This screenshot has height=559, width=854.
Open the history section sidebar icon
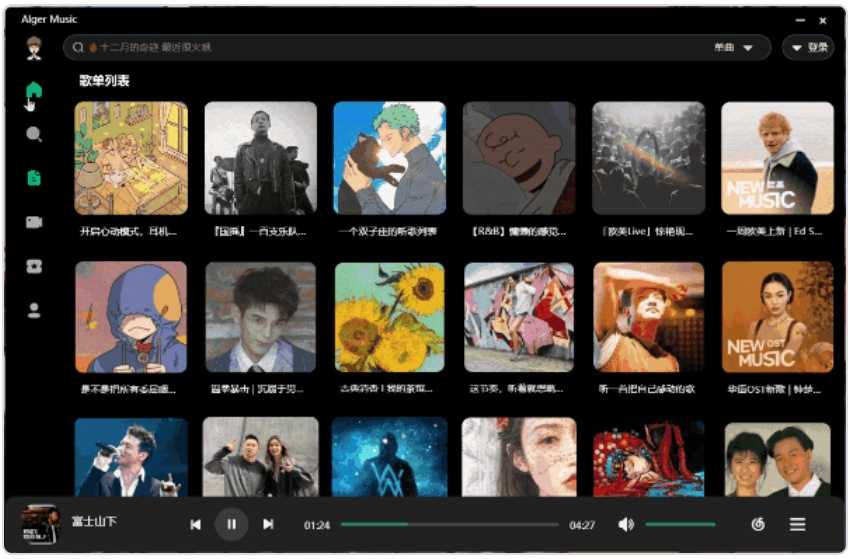pos(34,266)
